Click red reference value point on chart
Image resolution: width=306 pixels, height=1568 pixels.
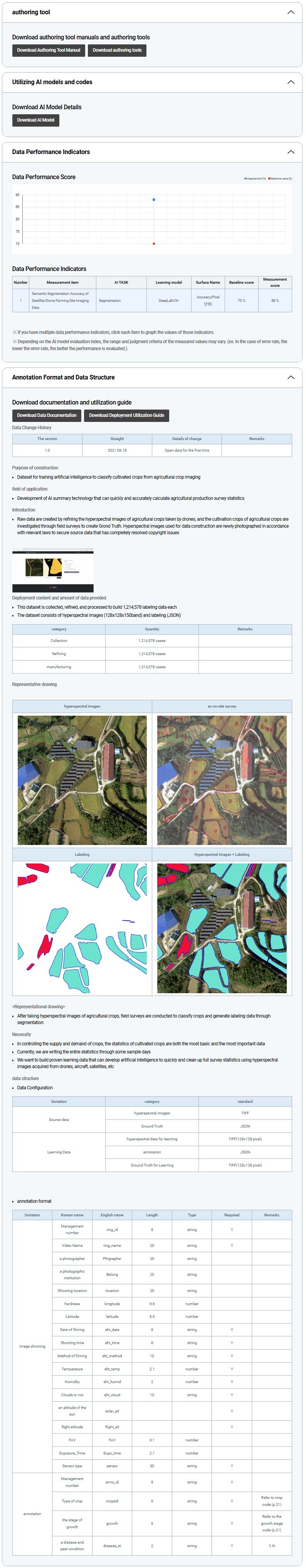coord(154,244)
